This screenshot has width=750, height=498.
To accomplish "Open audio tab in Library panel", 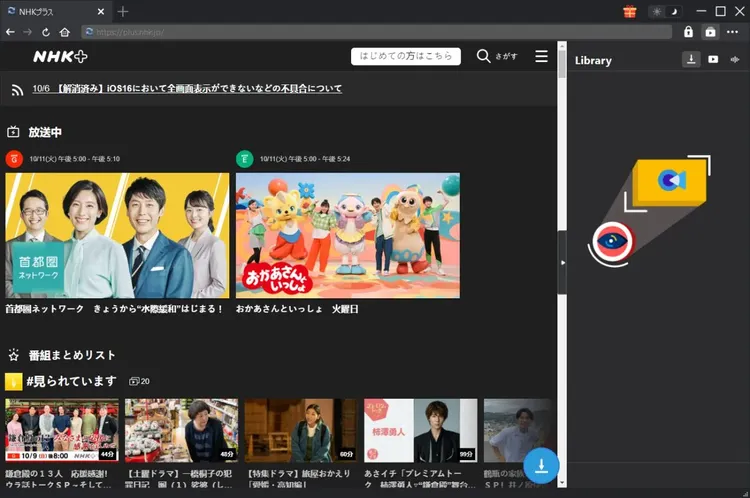I will point(736,60).
